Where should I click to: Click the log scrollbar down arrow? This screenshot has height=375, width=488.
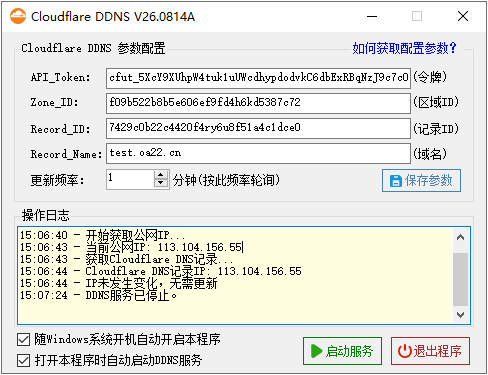[x=461, y=315]
